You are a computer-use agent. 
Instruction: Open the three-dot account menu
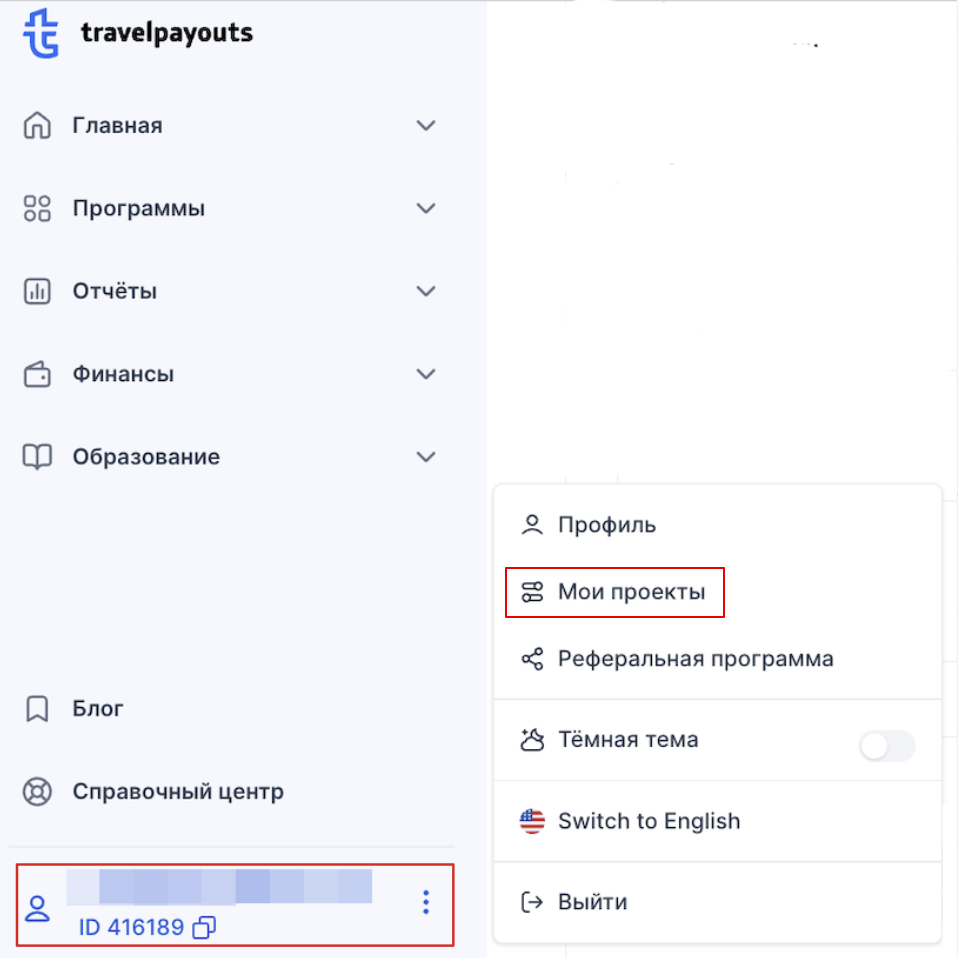[x=426, y=902]
